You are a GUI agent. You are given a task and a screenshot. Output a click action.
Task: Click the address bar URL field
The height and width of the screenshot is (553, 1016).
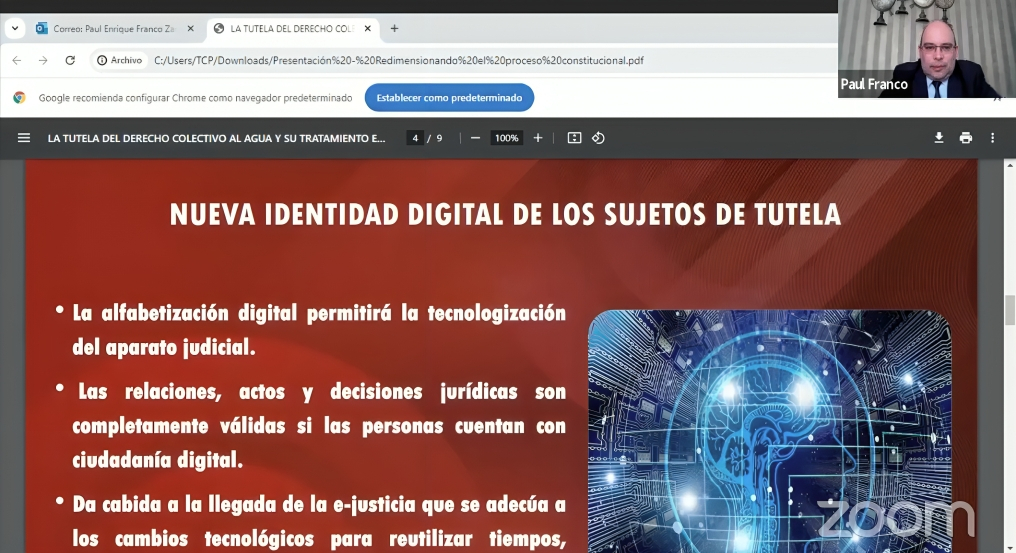(x=400, y=60)
